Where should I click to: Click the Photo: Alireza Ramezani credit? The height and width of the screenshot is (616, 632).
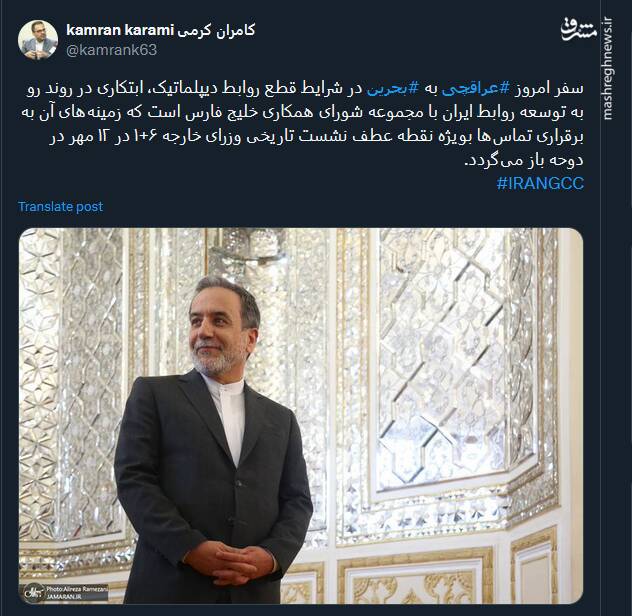(77, 589)
